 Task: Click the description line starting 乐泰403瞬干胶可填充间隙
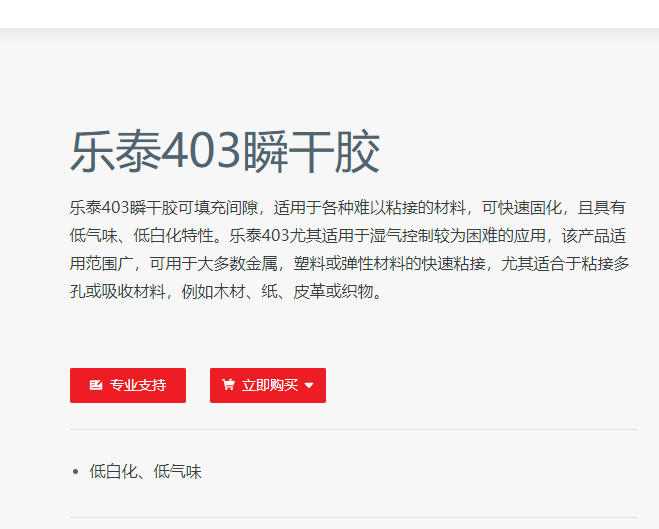(348, 208)
